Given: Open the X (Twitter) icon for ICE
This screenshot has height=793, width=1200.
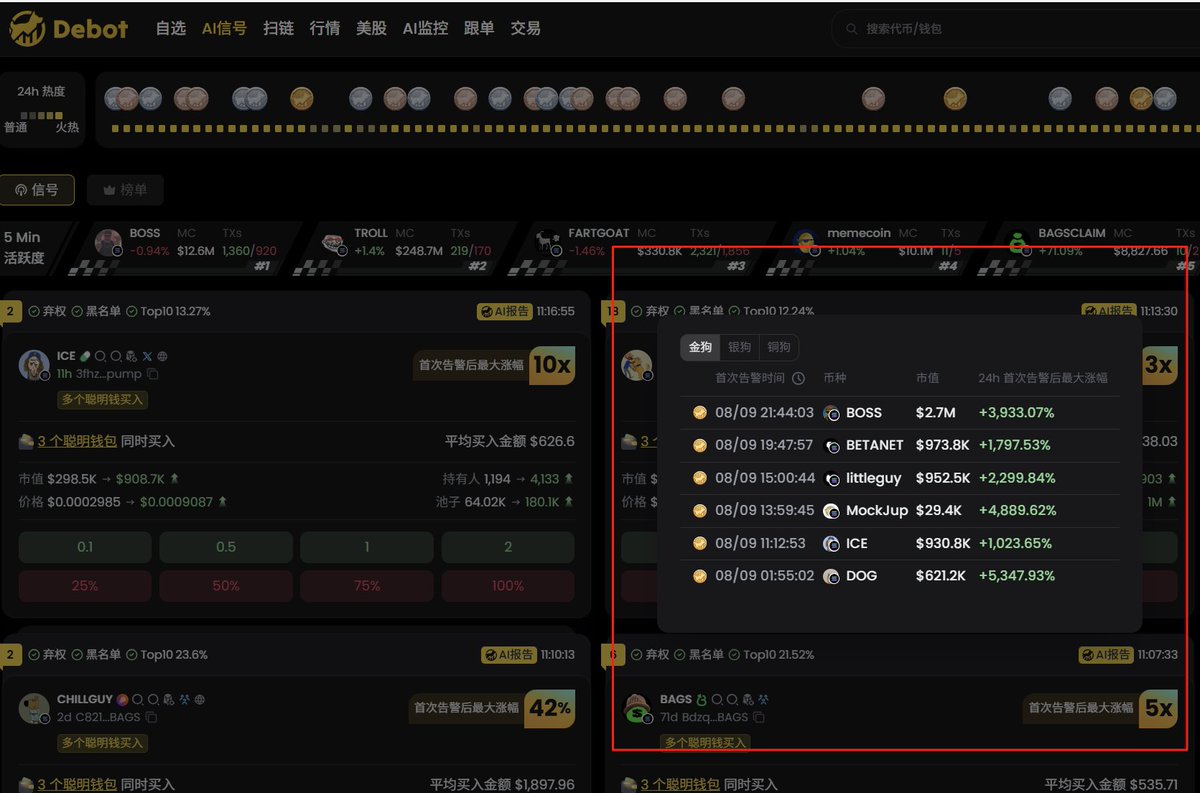Looking at the screenshot, I should (147, 356).
